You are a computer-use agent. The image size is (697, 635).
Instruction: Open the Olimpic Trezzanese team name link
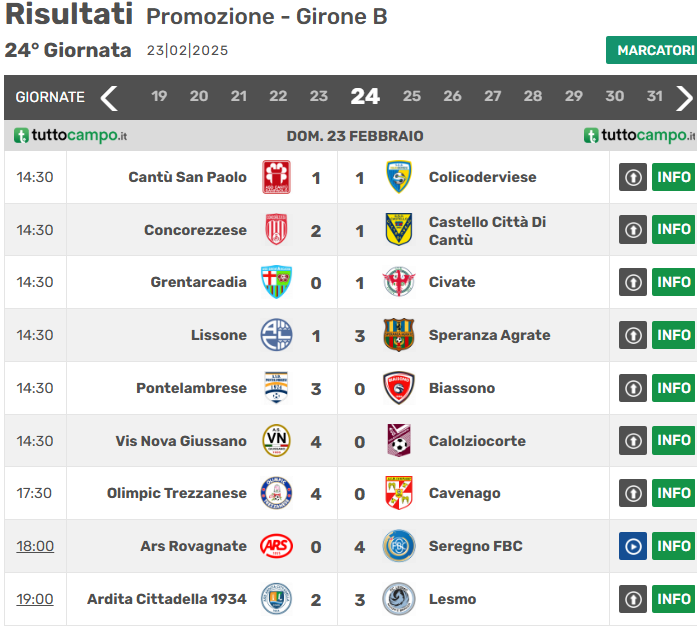pyautogui.click(x=177, y=493)
